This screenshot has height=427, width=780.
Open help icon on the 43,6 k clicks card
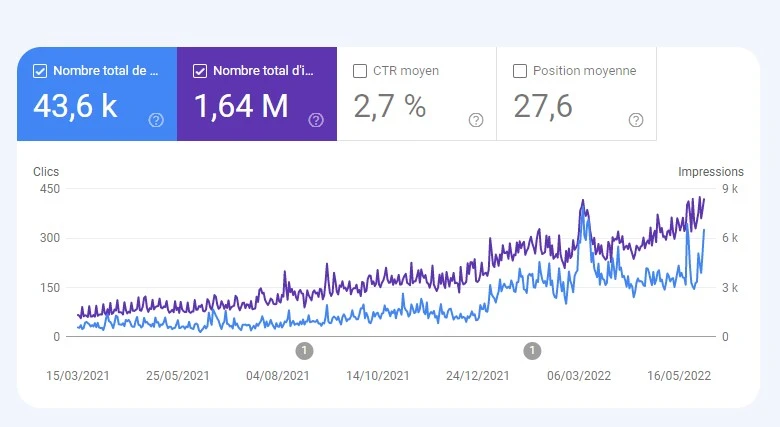click(156, 120)
